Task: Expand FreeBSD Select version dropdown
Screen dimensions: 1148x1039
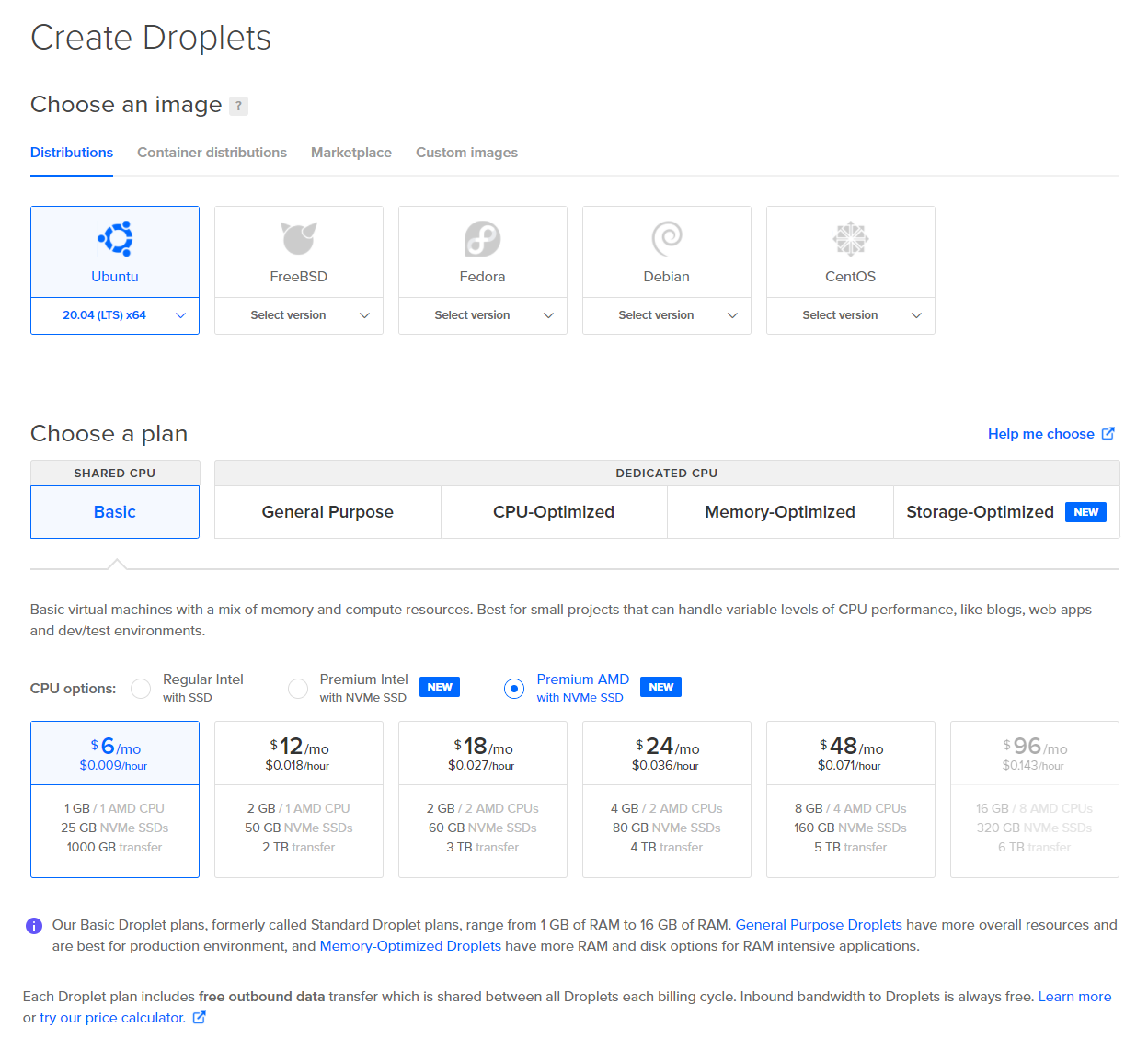Action: click(x=299, y=315)
